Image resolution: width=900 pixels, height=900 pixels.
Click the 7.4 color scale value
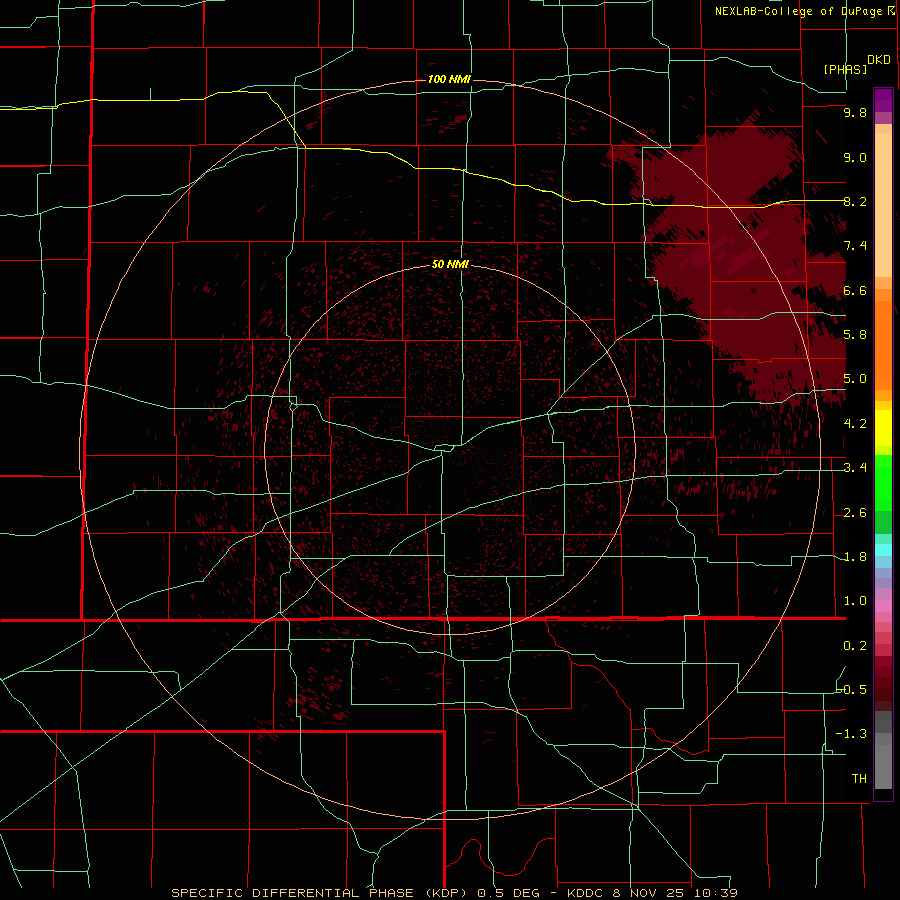[855, 246]
